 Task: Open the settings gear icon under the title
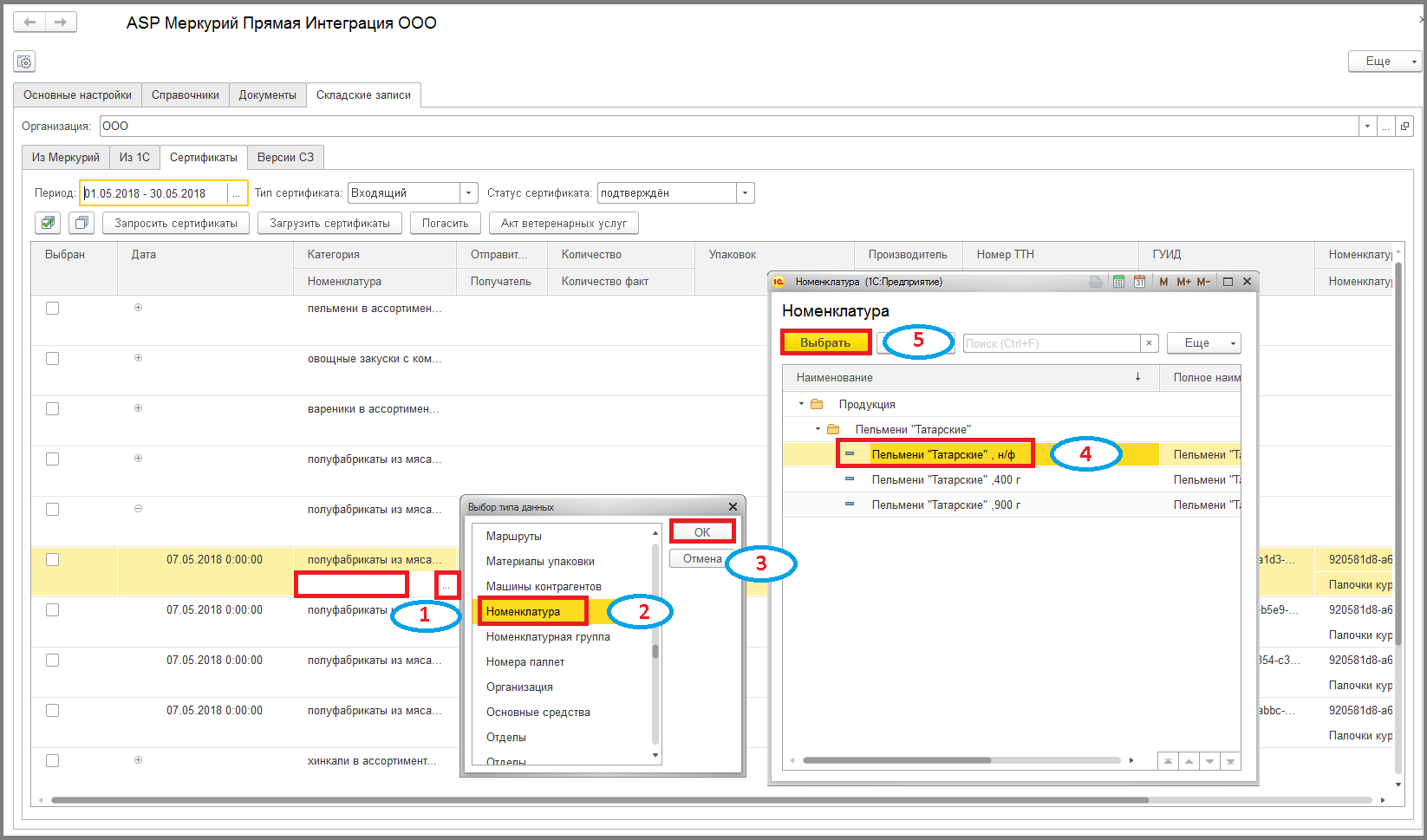tap(24, 62)
